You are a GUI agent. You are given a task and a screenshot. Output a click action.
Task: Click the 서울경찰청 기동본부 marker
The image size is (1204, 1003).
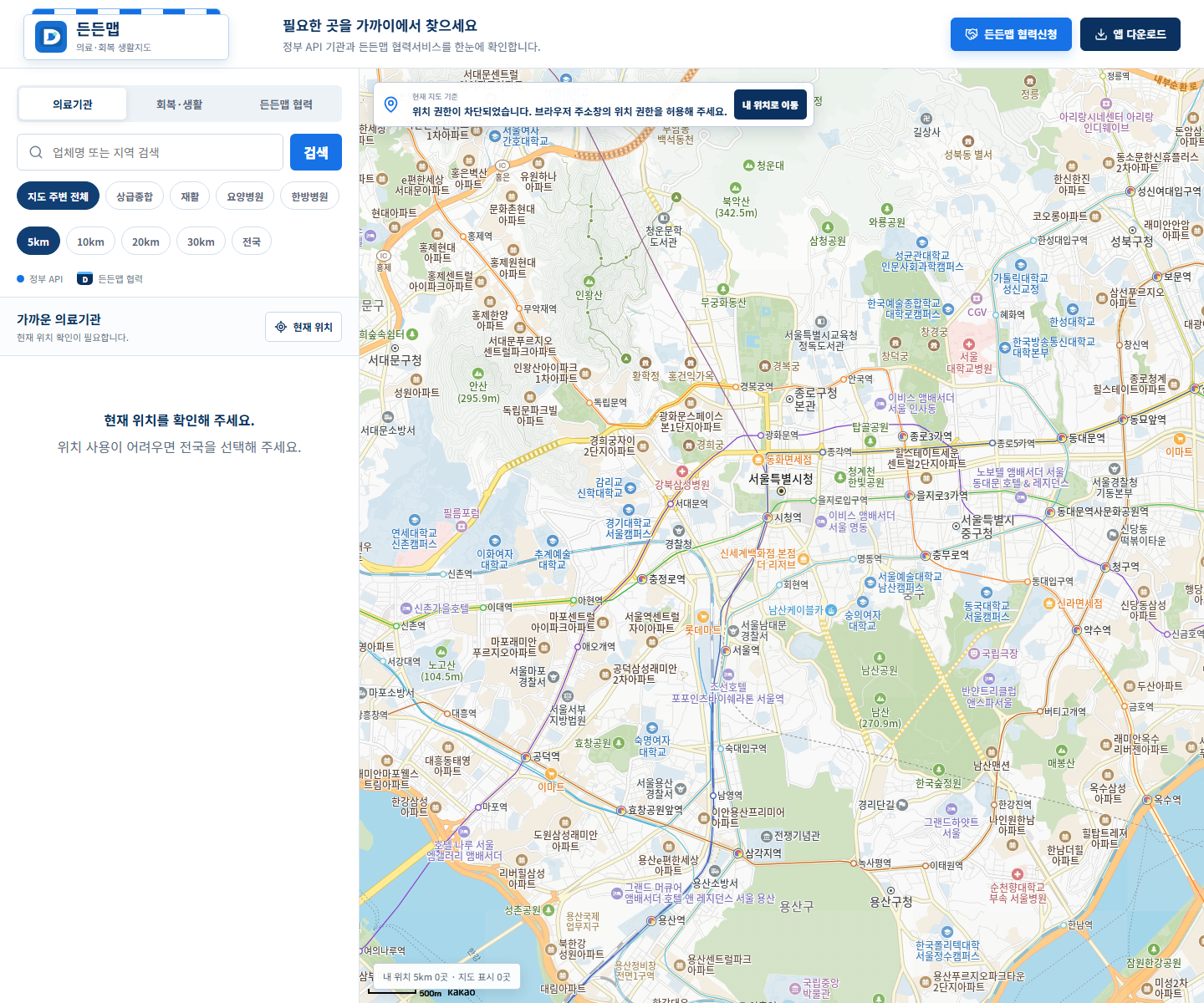coord(1114,469)
